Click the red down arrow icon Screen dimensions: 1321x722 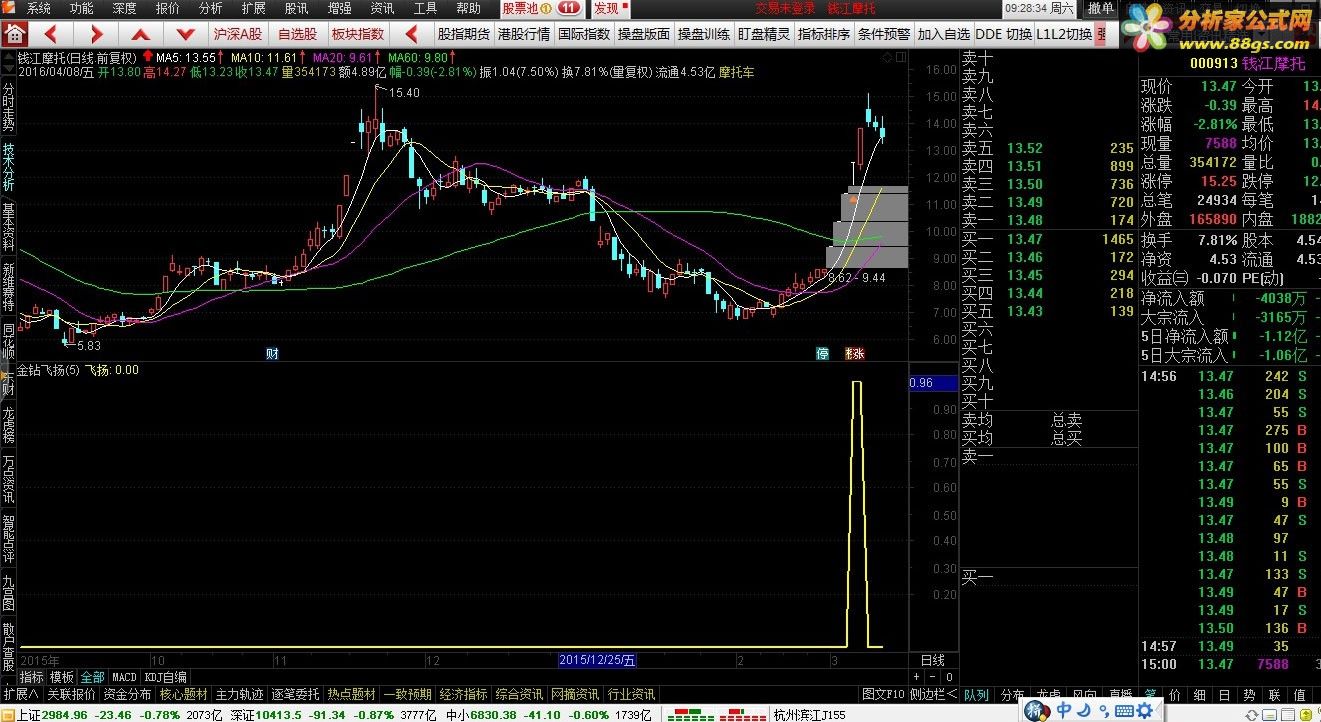pos(185,33)
